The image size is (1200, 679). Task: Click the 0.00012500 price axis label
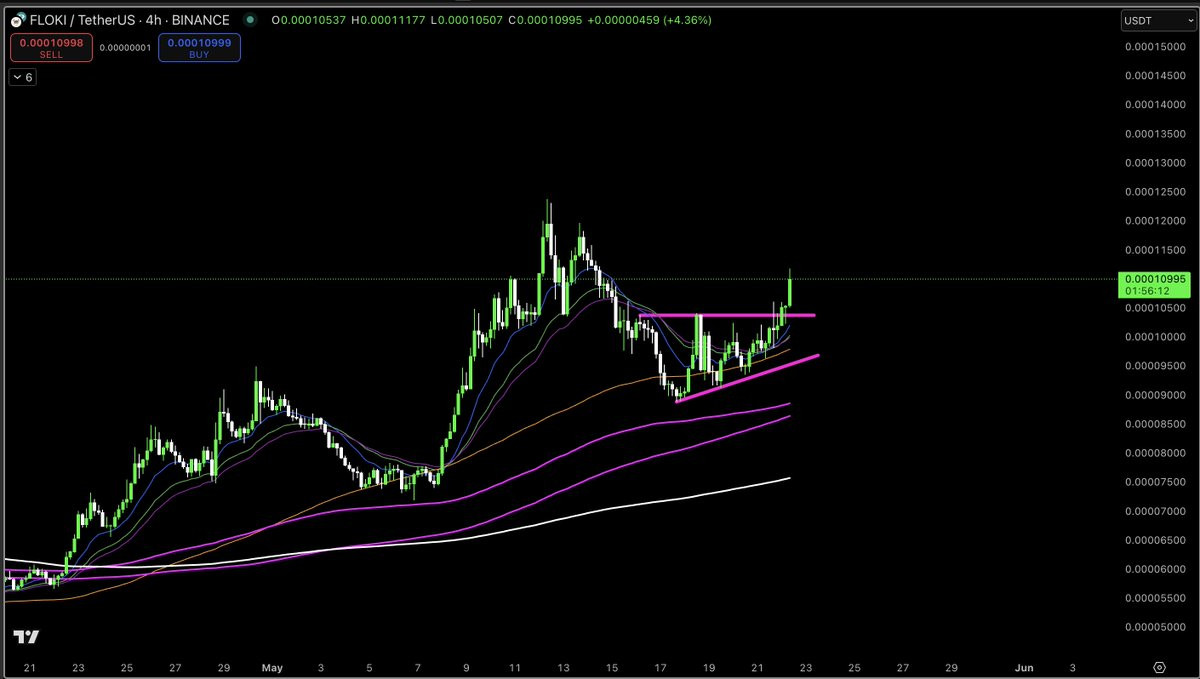tap(1155, 191)
